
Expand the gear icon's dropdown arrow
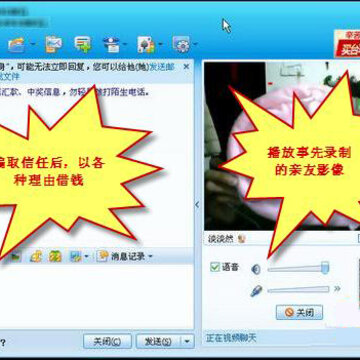195,44
